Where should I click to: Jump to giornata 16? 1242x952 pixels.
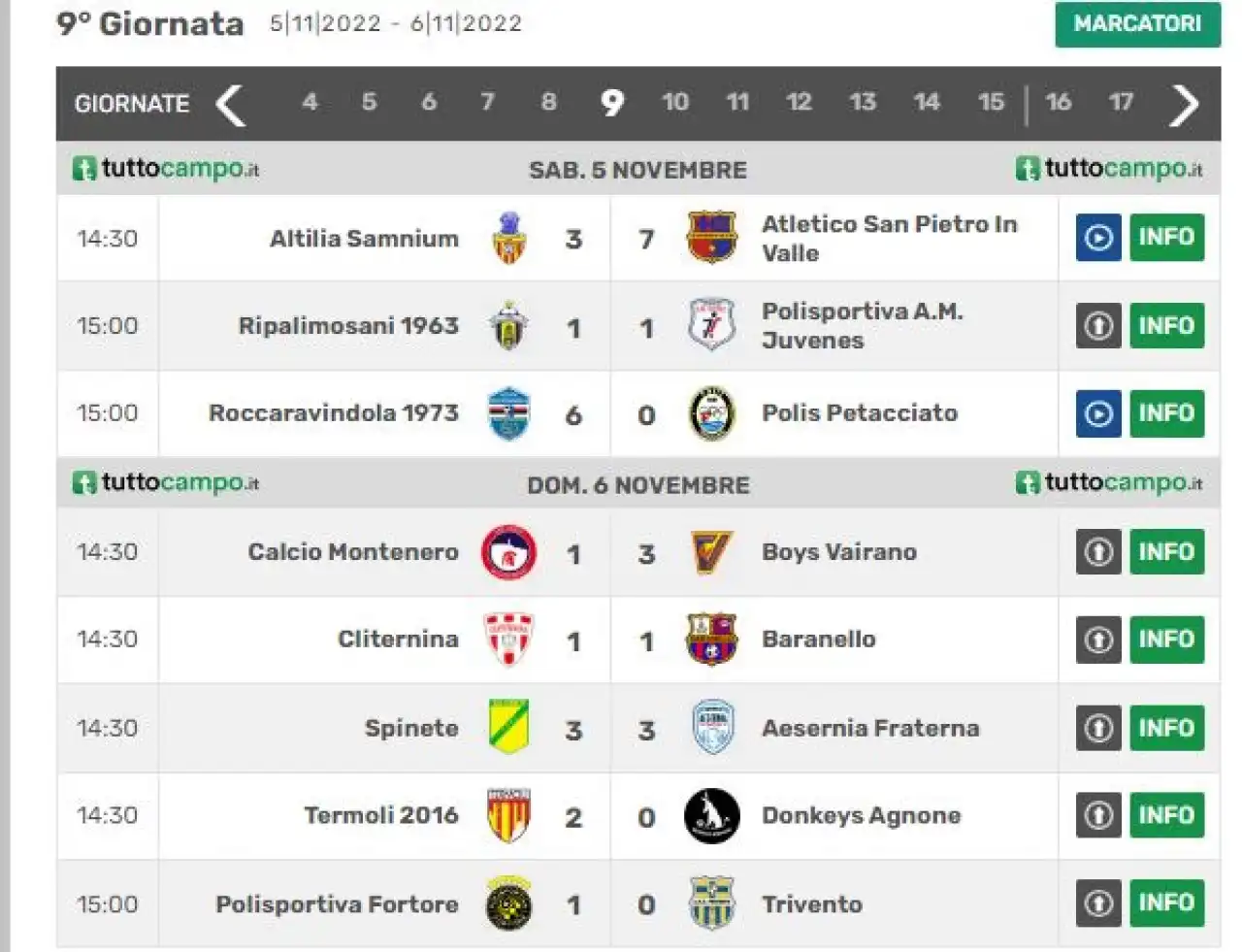[1059, 102]
